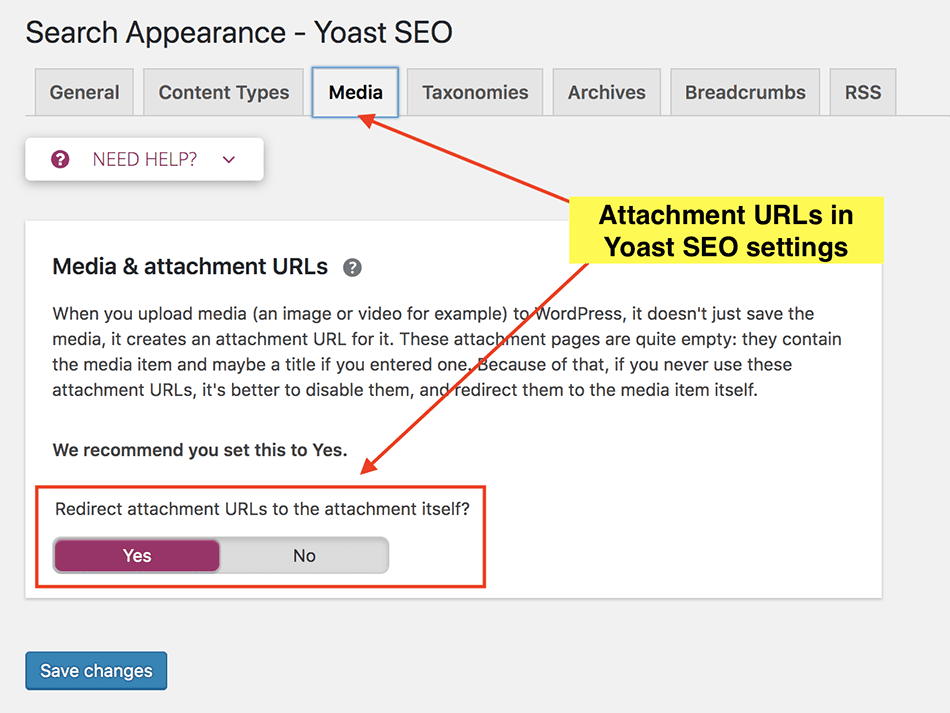The width and height of the screenshot is (950, 713).
Task: Open the Taxonomies tab
Action: [475, 92]
